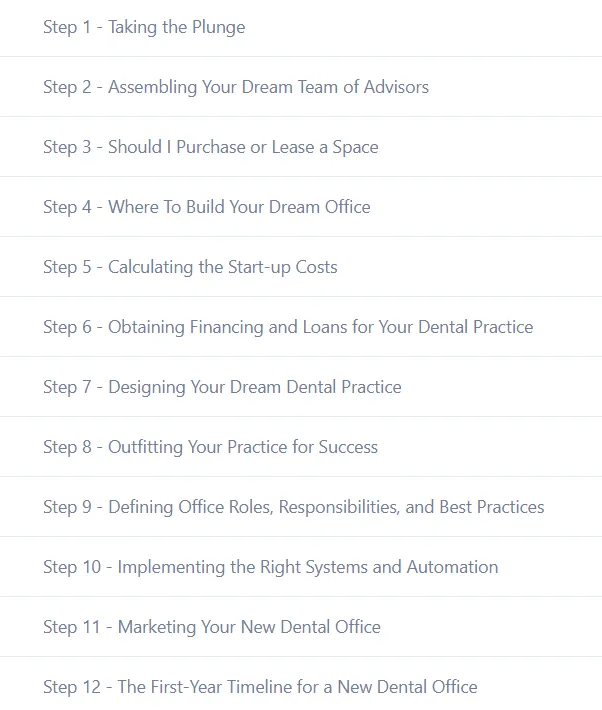Screen dimensions: 602x710
Task: Open Step 7 - Designing Your Dream Dental Practice
Action: pos(222,387)
